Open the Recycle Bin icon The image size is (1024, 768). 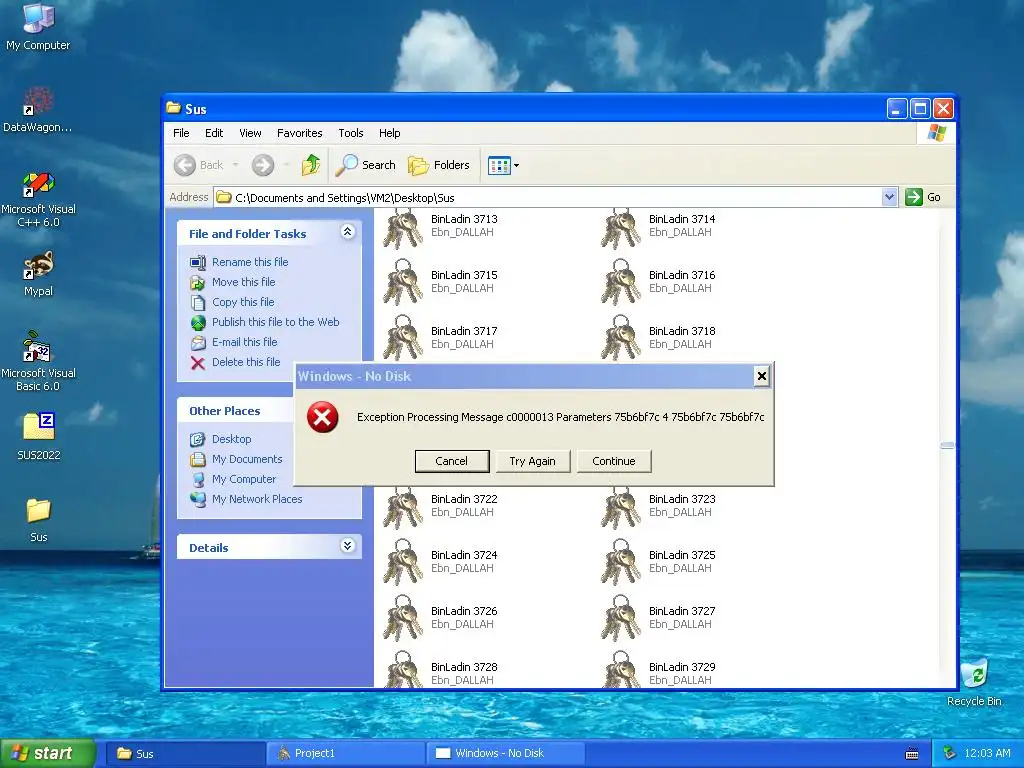pyautogui.click(x=974, y=682)
